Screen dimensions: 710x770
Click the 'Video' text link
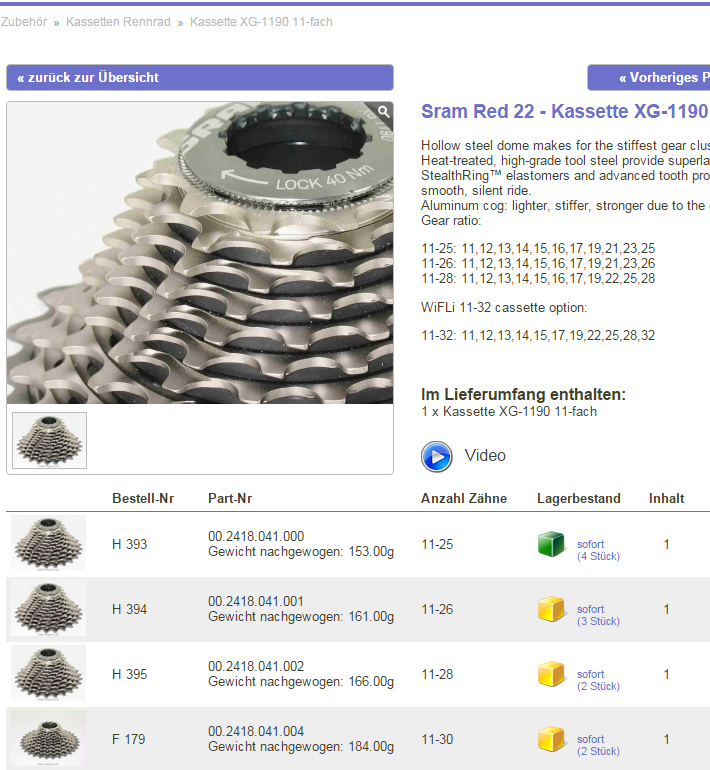pos(485,456)
